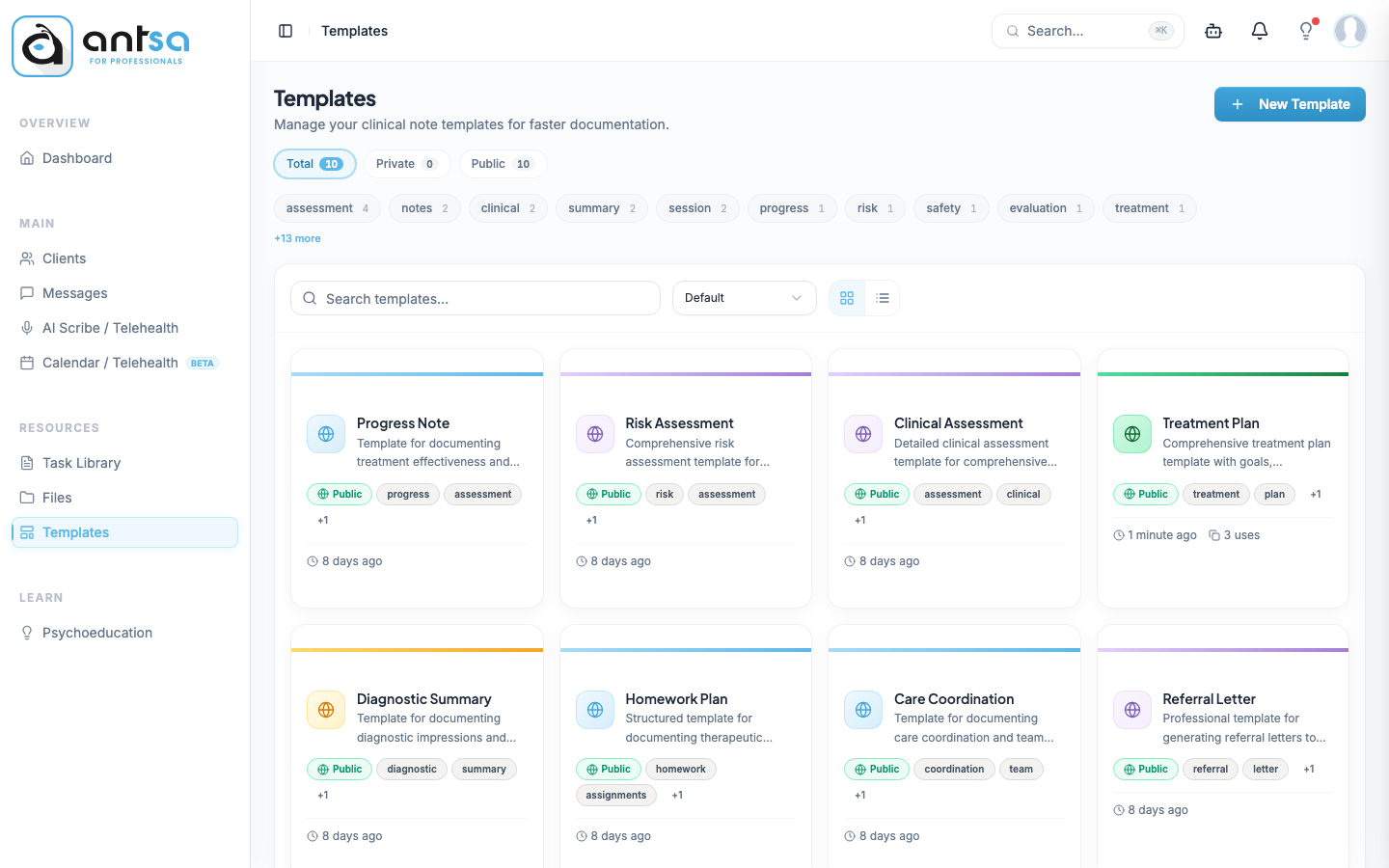The height and width of the screenshot is (868, 1389).
Task: Filter by the summary tag chip
Action: pos(602,208)
